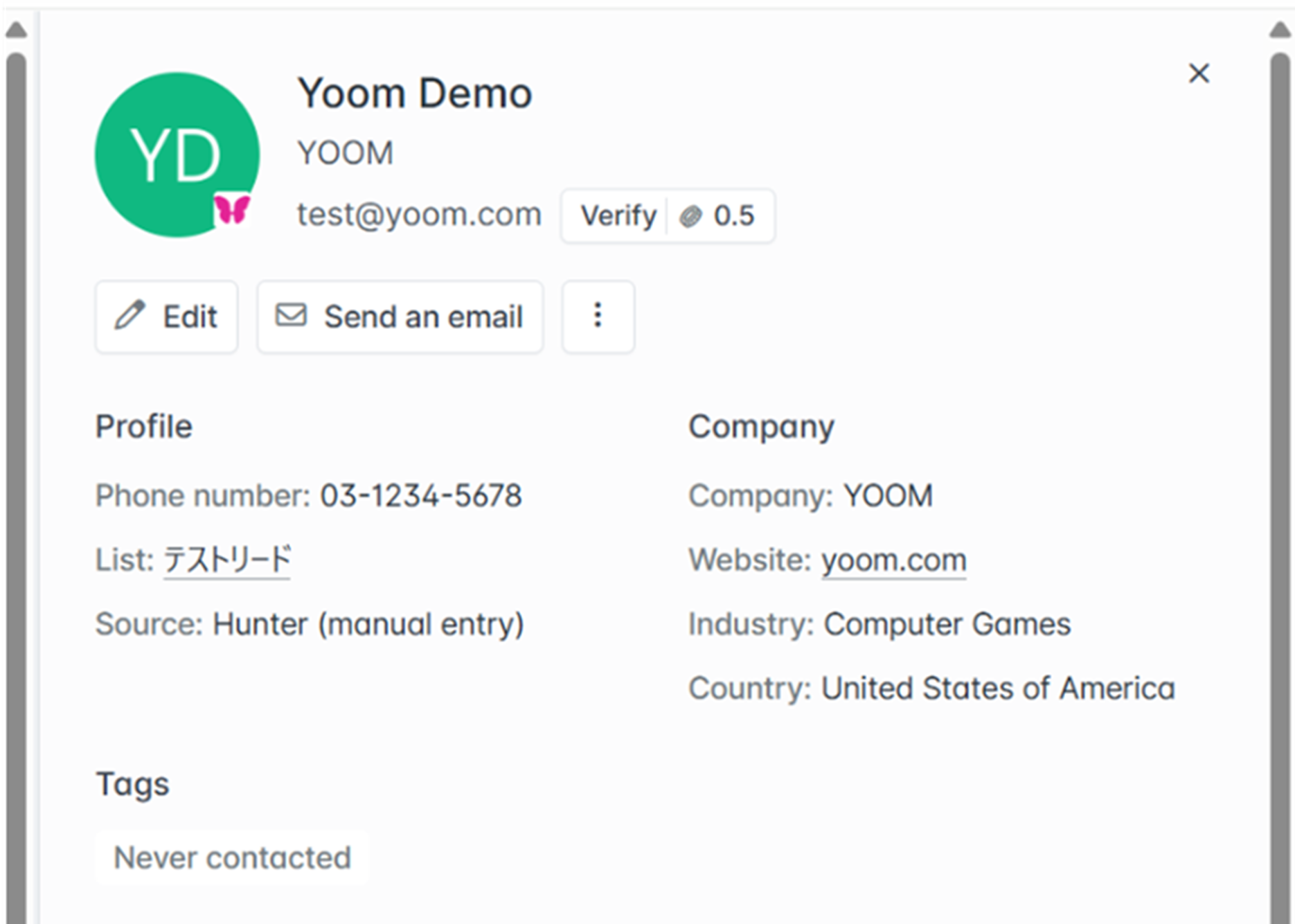Click the pink butterfly badge on the avatar
Viewport: 1295px width, 924px height.
pos(231,209)
